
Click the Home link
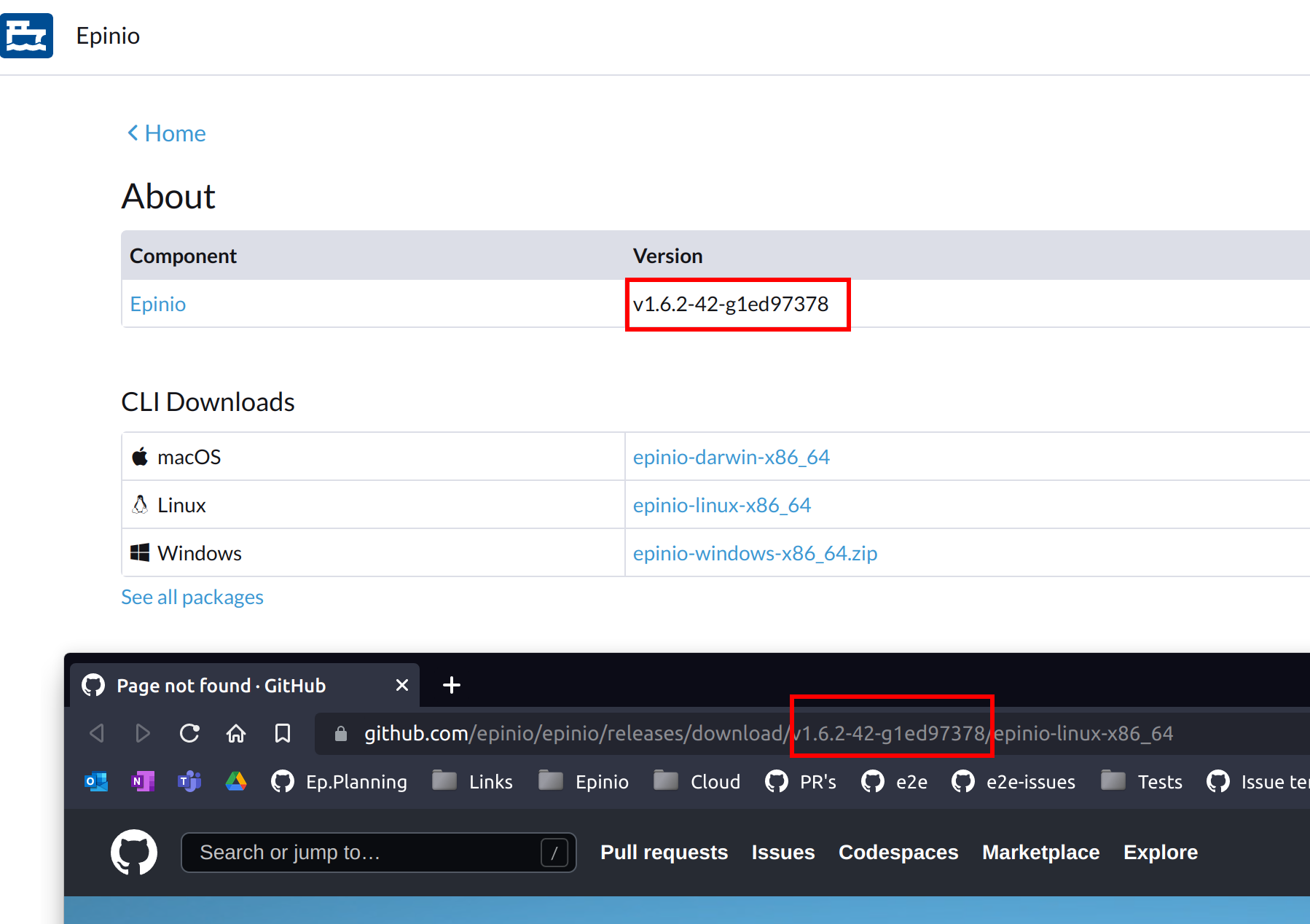[166, 133]
